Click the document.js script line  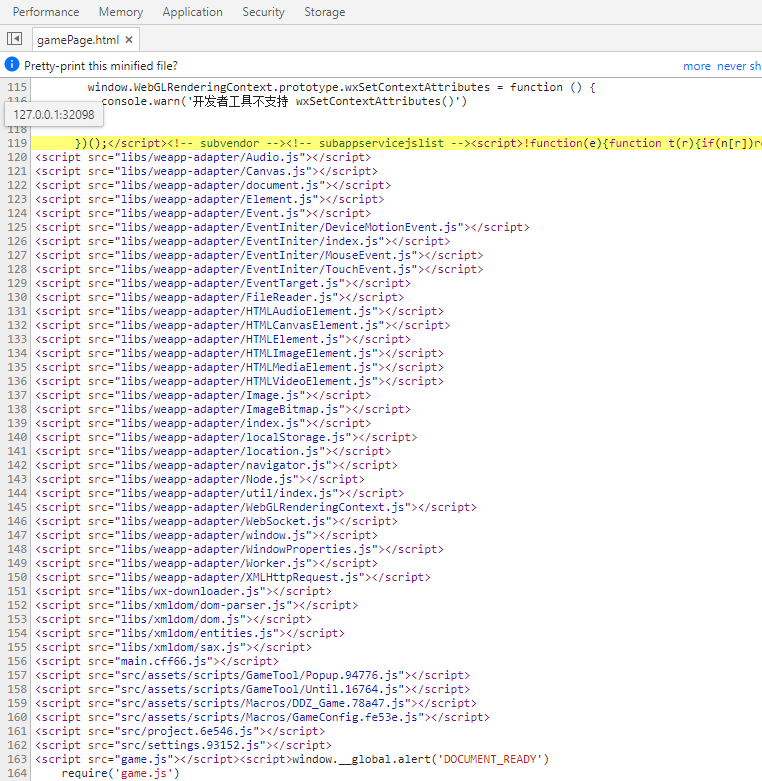213,185
